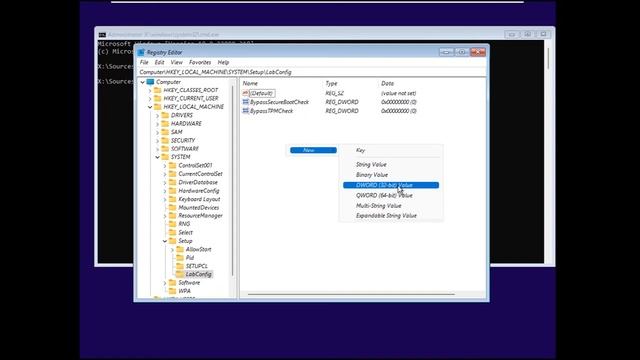Collapse the Computer root node
This screenshot has width=640, height=360.
(142, 82)
